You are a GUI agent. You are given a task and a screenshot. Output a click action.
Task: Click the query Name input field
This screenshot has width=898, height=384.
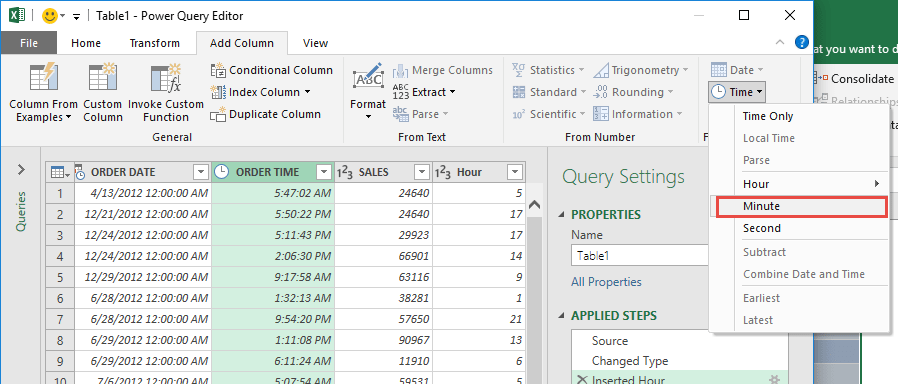[x=639, y=256]
